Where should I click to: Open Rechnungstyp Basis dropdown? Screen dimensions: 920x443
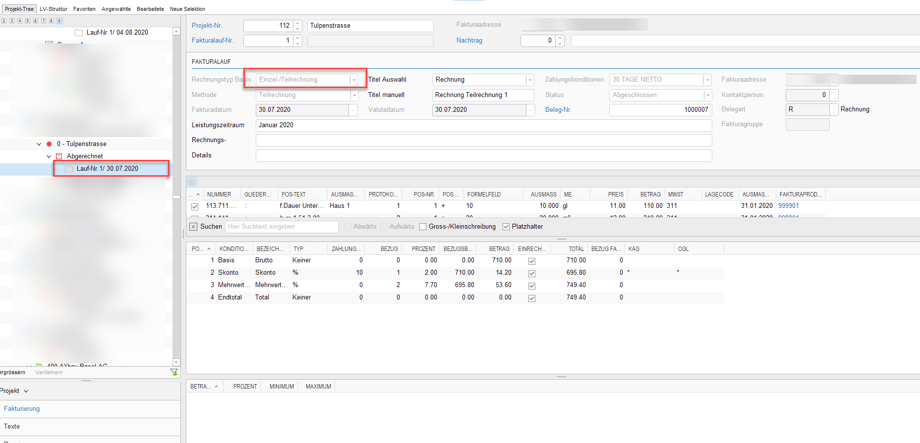point(354,79)
